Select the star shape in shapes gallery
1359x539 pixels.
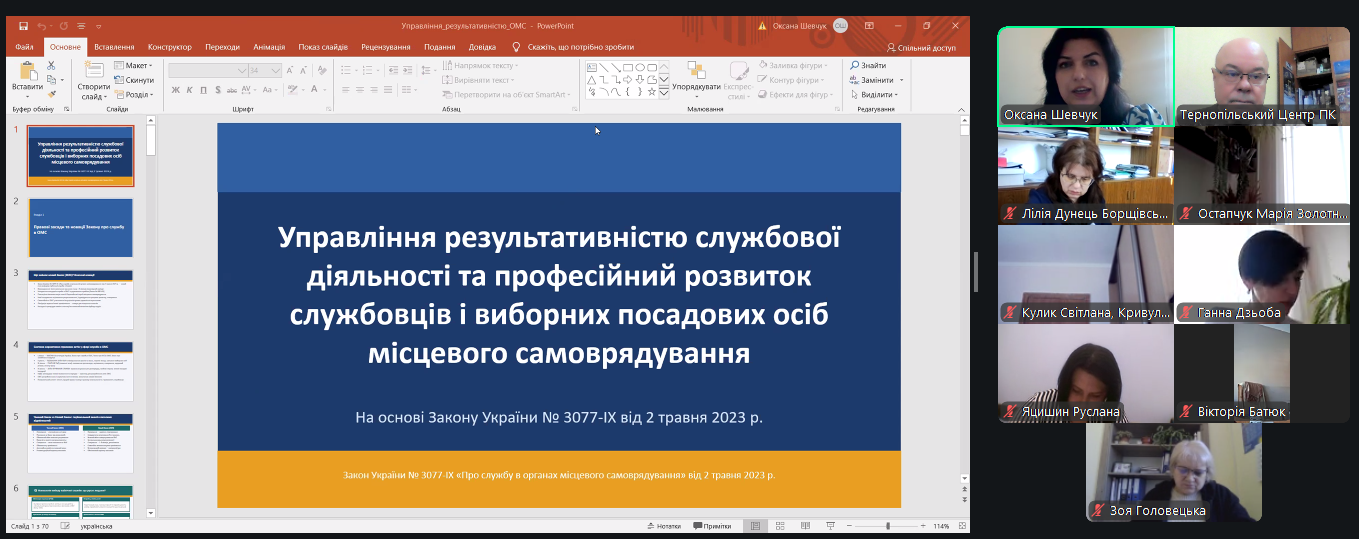(652, 92)
